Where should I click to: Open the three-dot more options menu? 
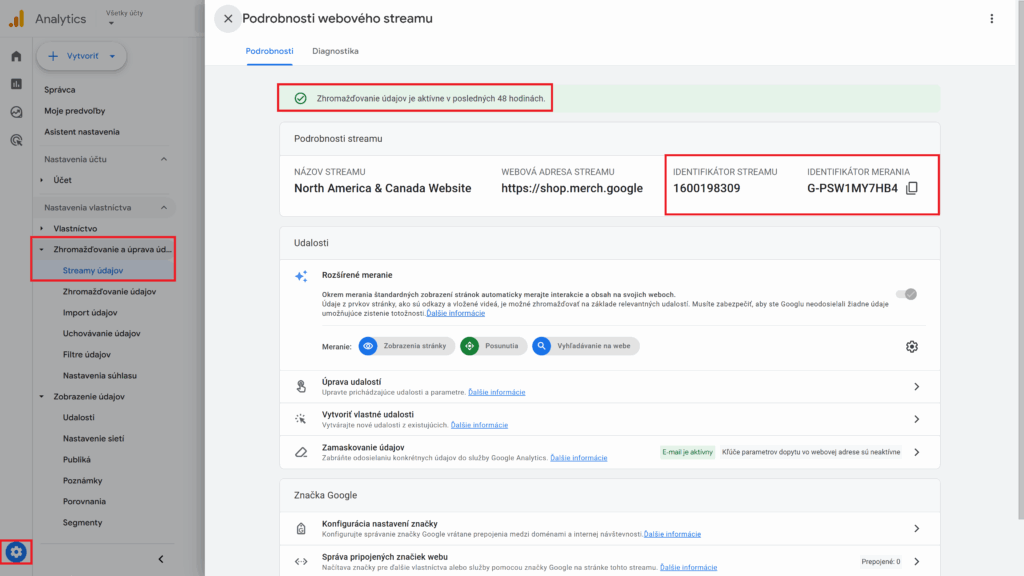(991, 19)
